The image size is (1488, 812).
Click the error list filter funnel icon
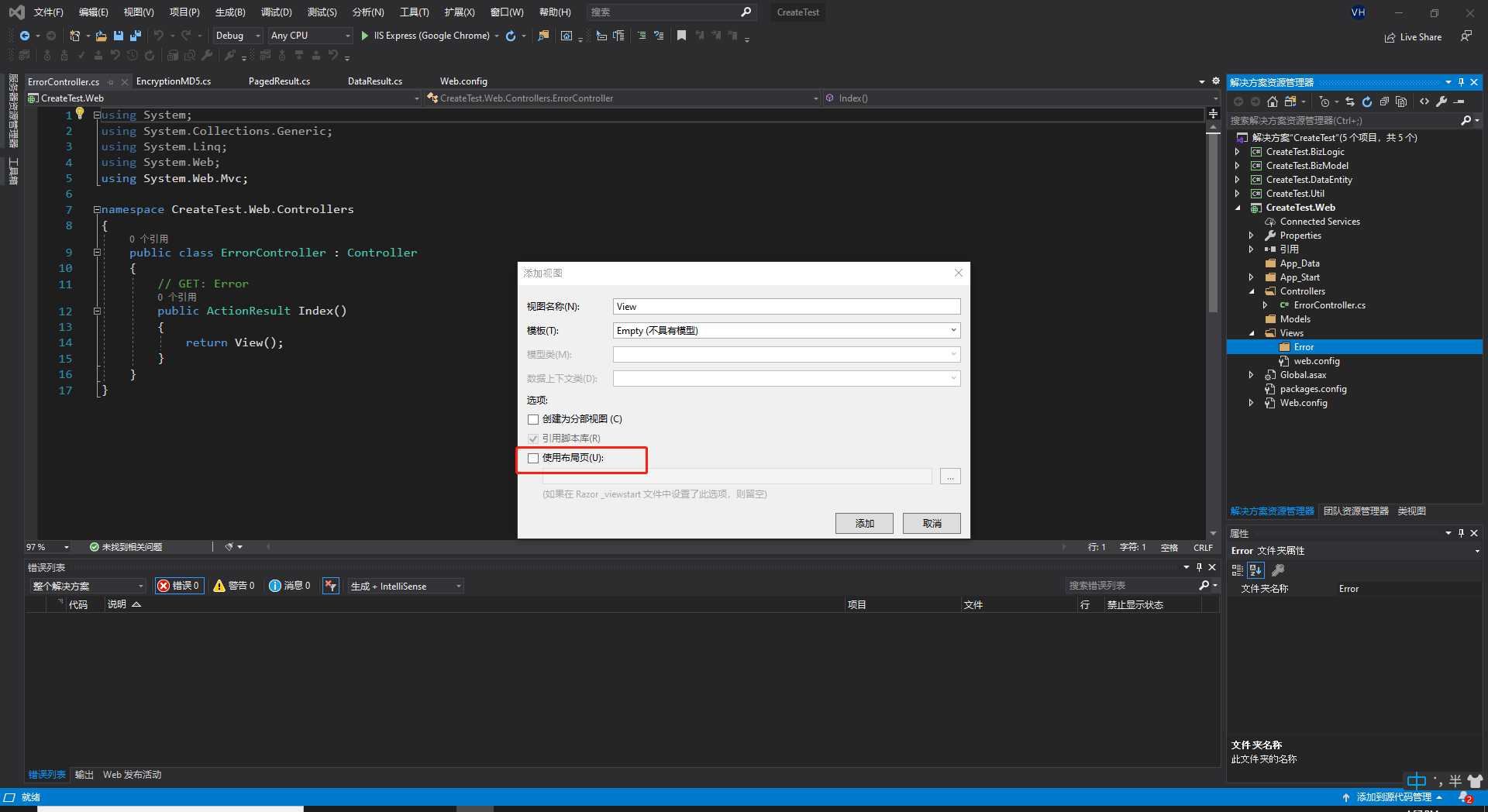coord(331,586)
